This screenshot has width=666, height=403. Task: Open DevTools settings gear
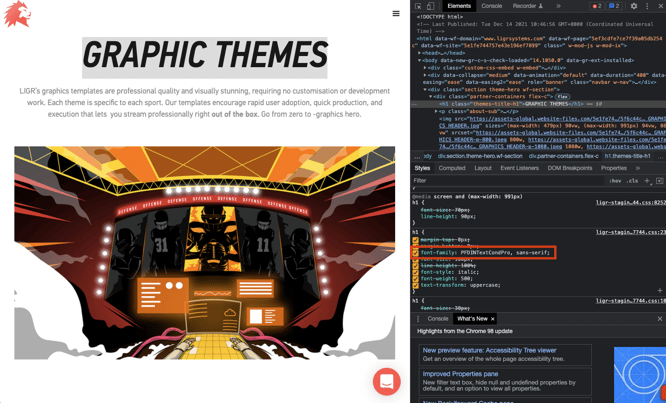(634, 6)
